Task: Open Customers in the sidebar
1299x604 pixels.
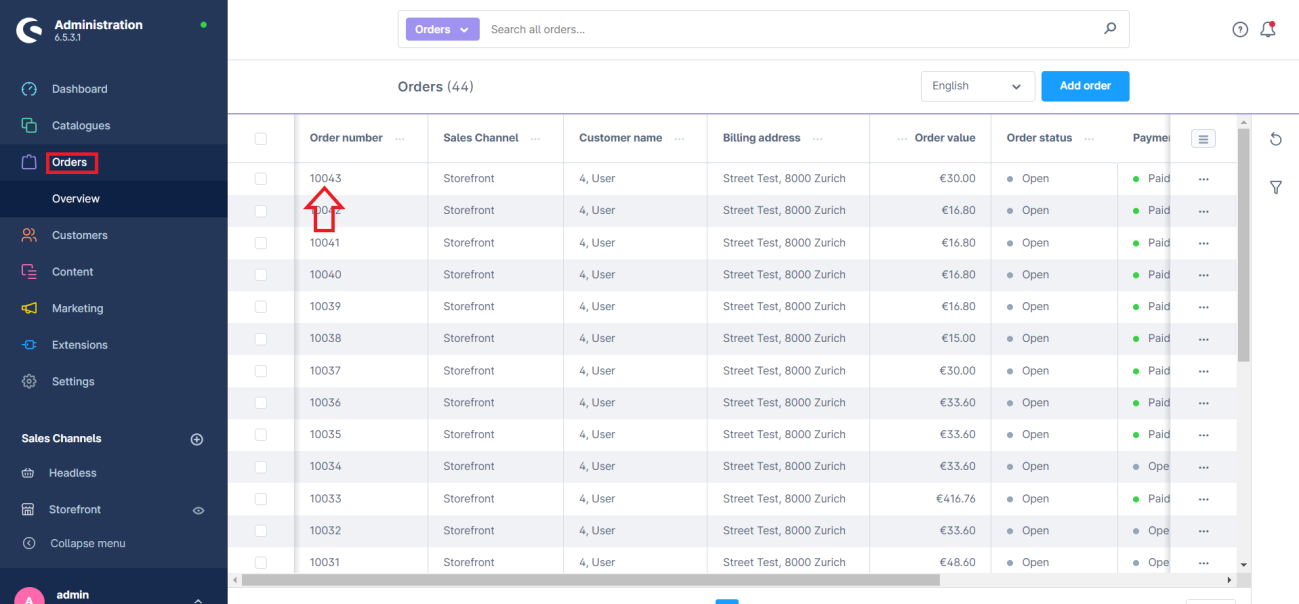Action: [x=79, y=235]
